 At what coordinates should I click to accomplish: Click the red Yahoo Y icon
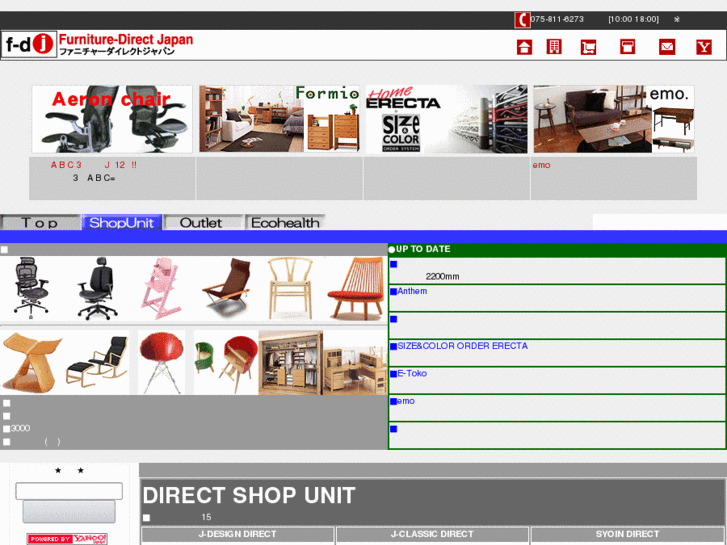(x=704, y=47)
